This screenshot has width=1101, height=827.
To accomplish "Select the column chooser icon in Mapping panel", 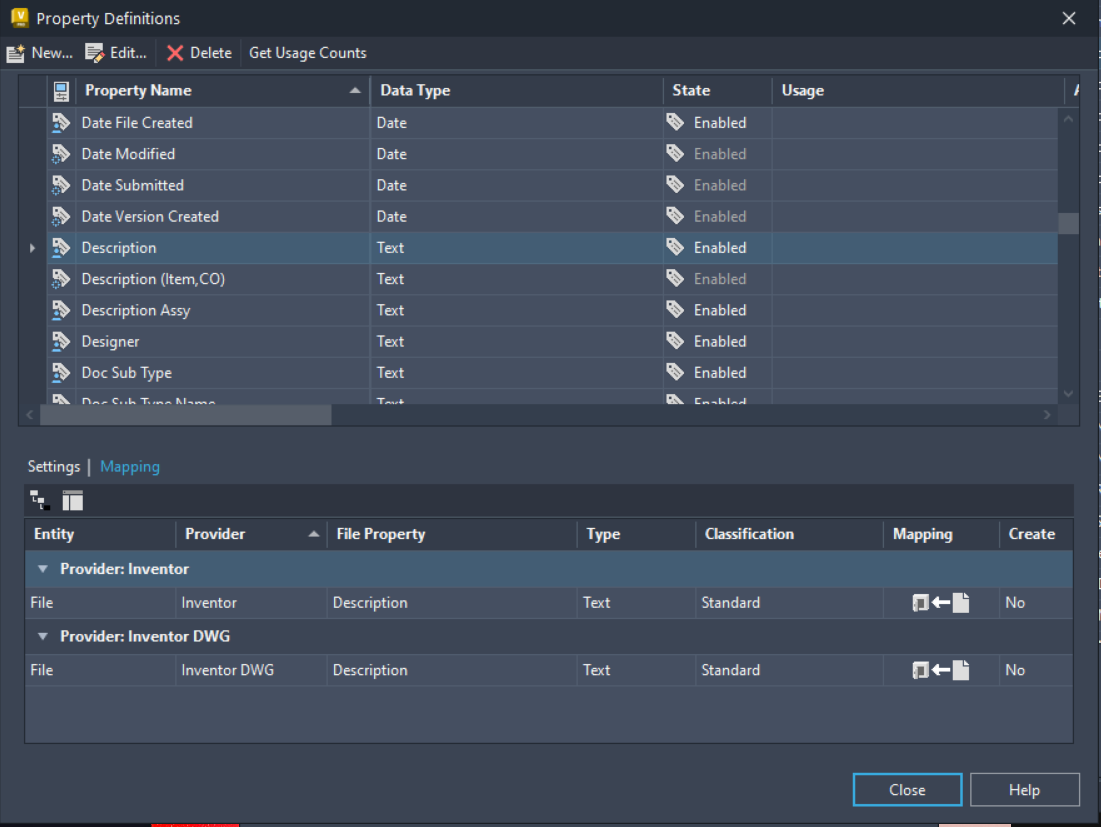I will click(x=72, y=500).
